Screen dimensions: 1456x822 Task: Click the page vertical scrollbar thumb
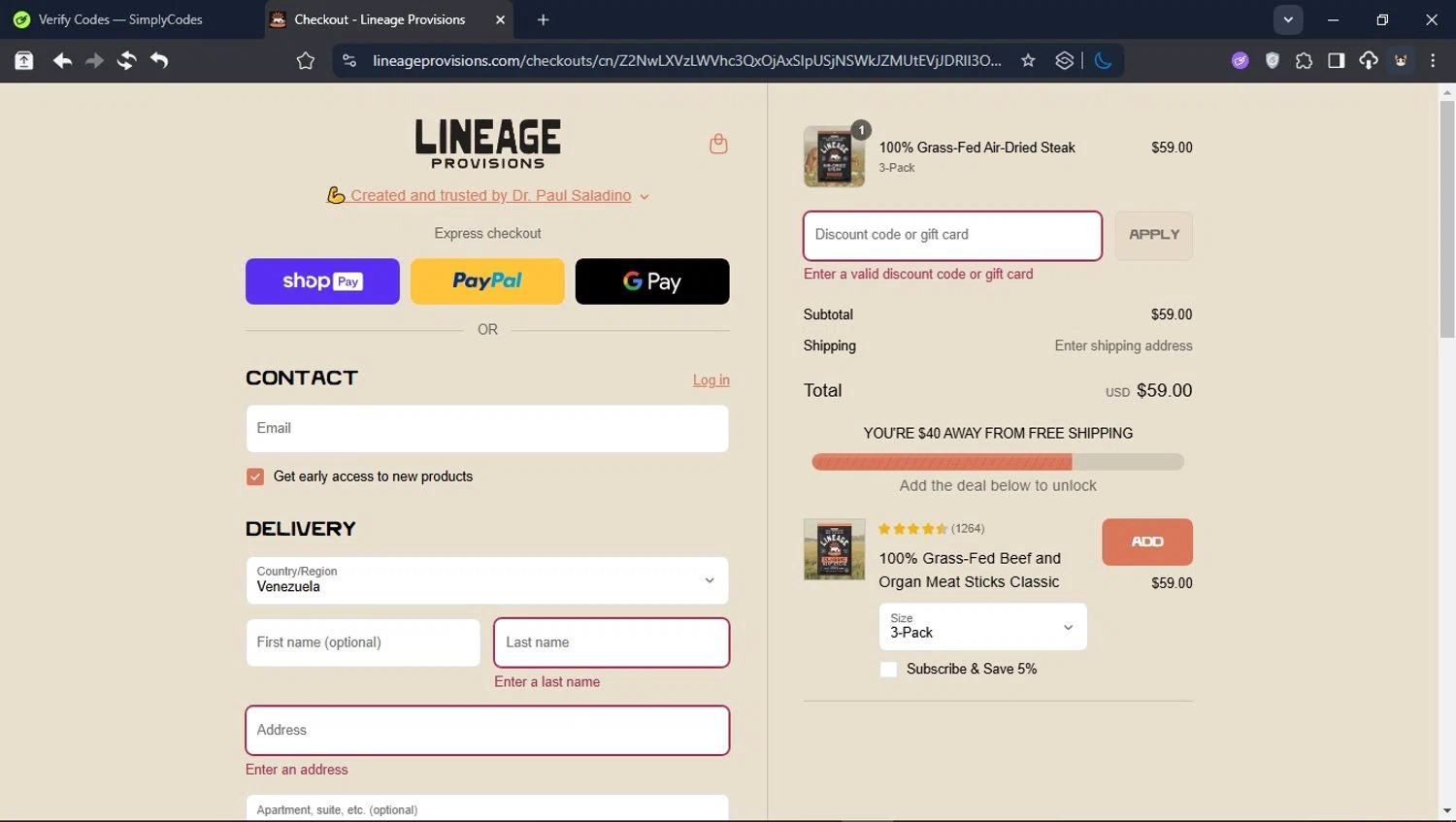click(1446, 218)
